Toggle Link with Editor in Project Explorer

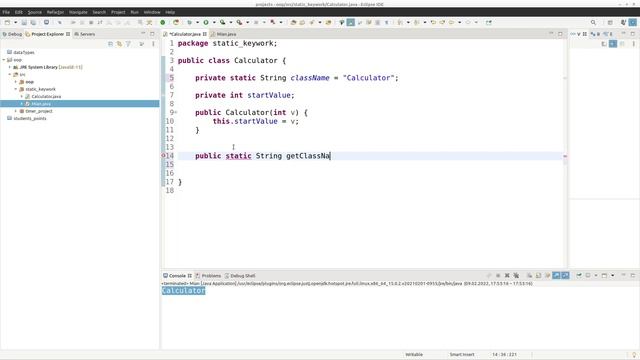point(120,44)
